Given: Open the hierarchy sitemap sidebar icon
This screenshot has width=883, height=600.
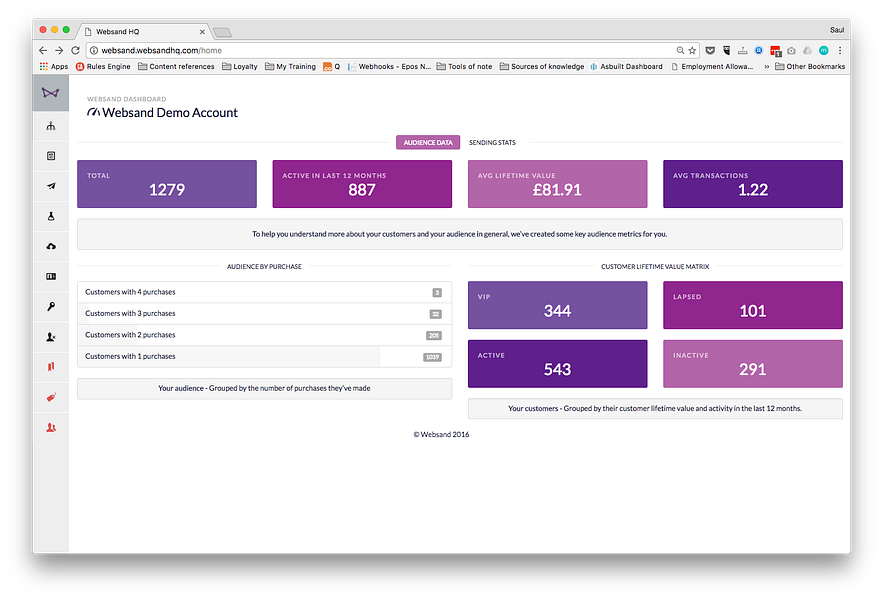Looking at the screenshot, I should [51, 126].
